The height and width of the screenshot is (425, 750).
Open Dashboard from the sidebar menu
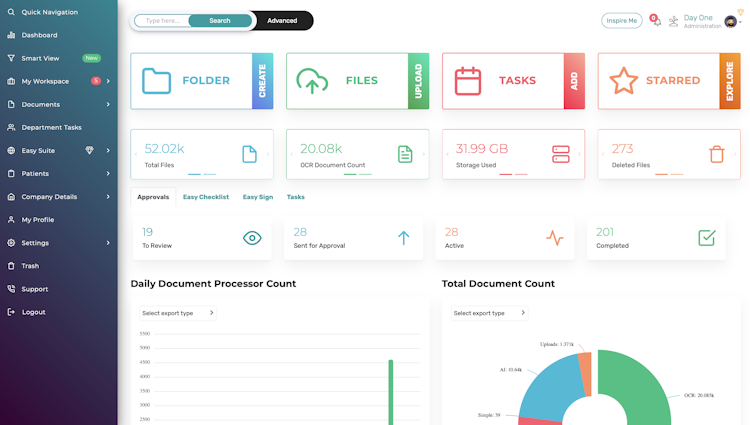click(x=39, y=35)
